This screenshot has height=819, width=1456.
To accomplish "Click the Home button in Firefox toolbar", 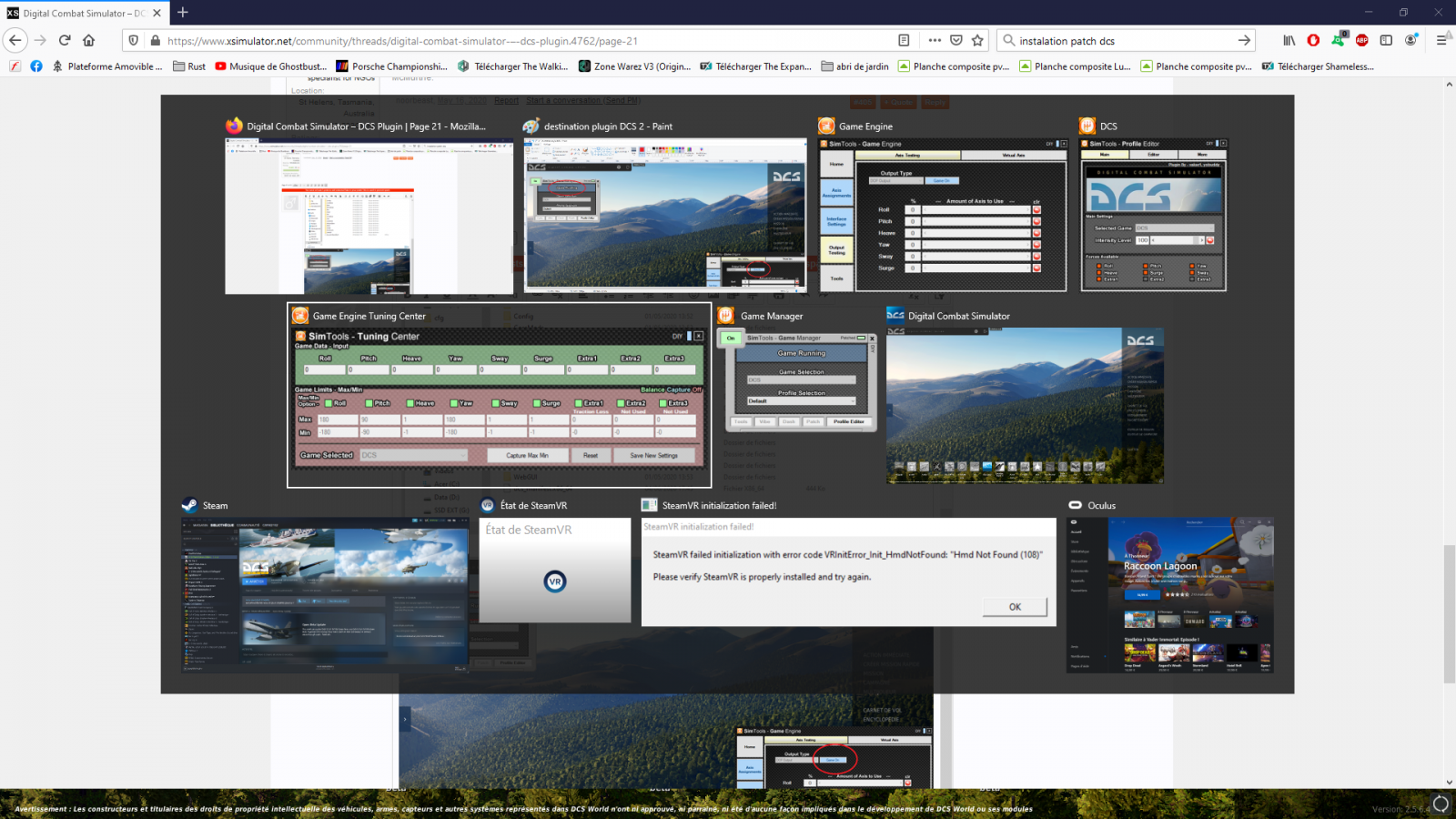I will [x=89, y=40].
